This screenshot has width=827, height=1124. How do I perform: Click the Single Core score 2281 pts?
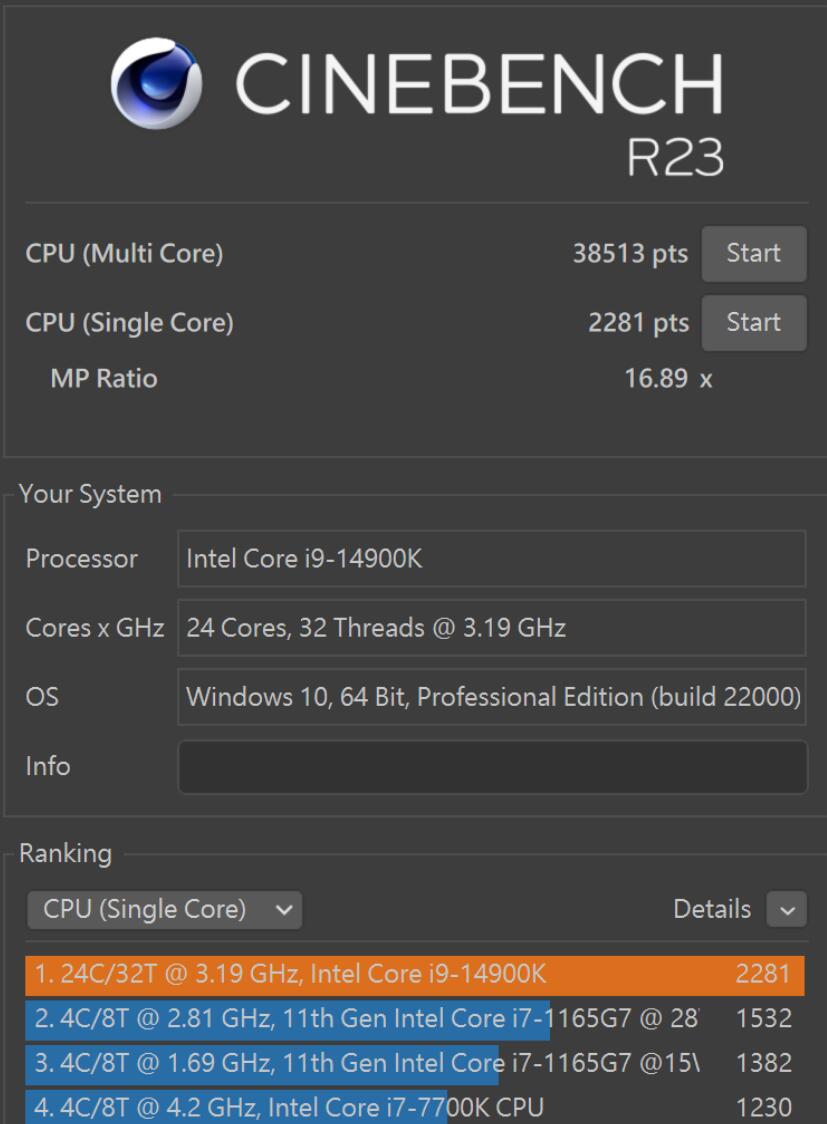645,322
